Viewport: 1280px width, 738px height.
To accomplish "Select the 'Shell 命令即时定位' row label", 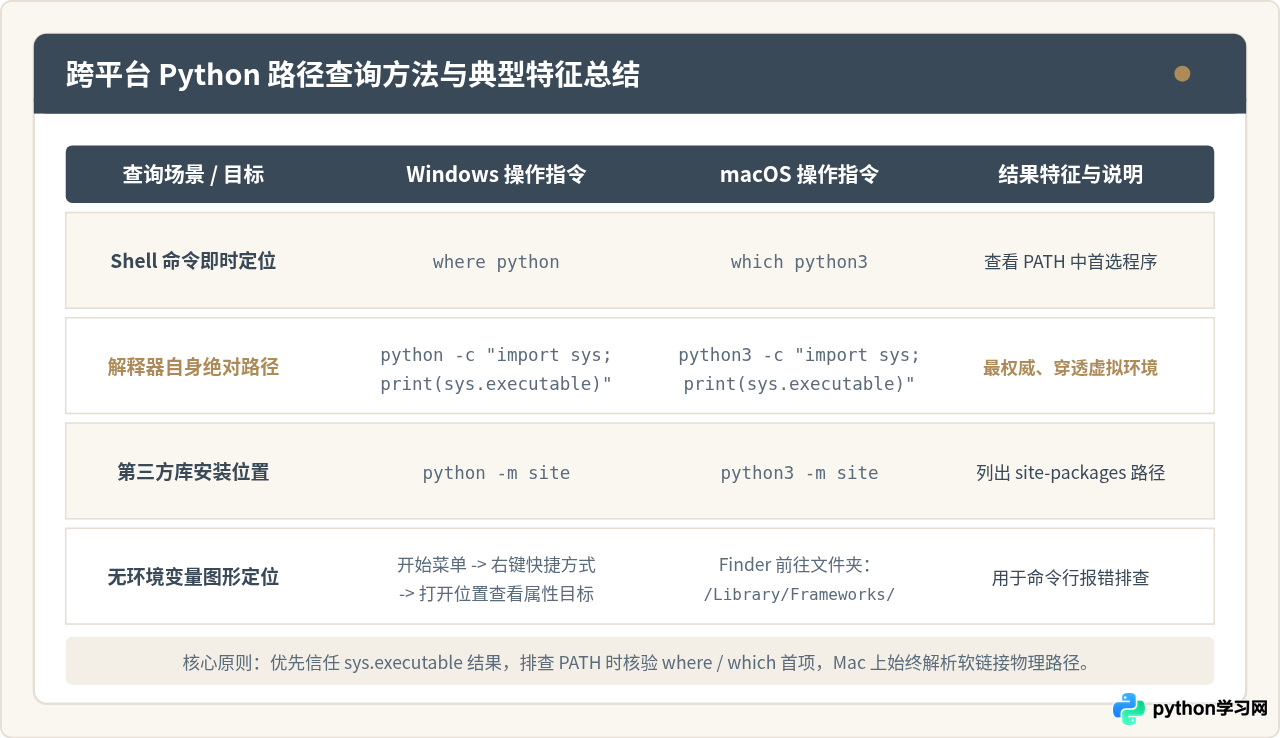I will pyautogui.click(x=193, y=261).
